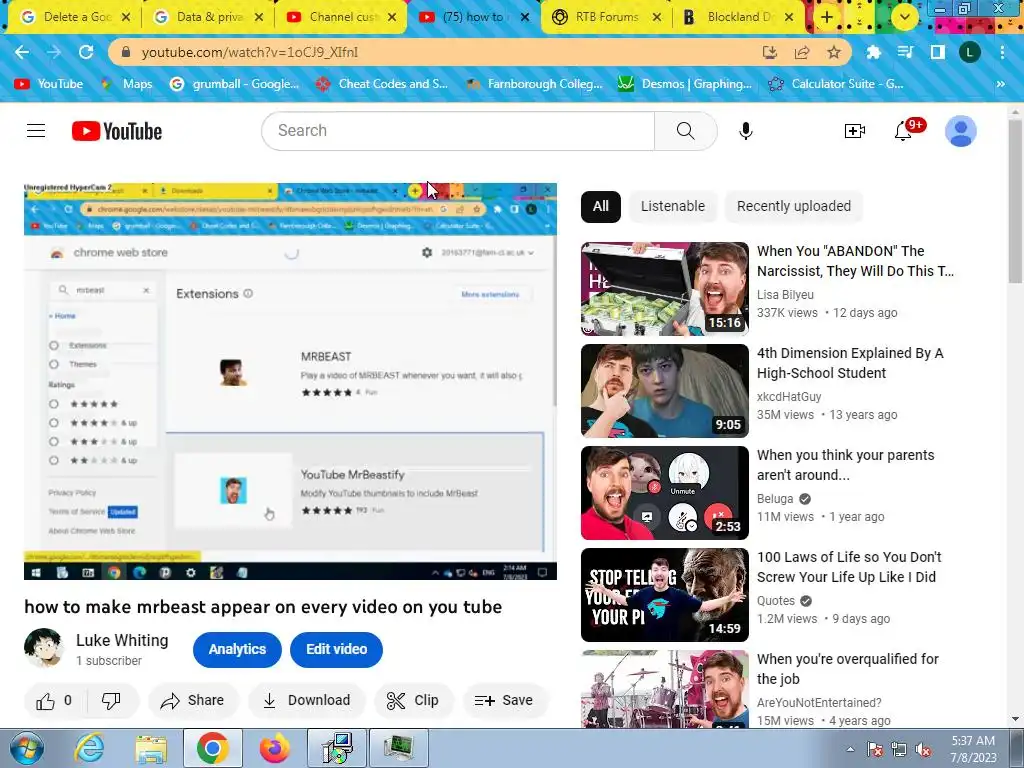Click the muted volume tray icon

pos(923,749)
